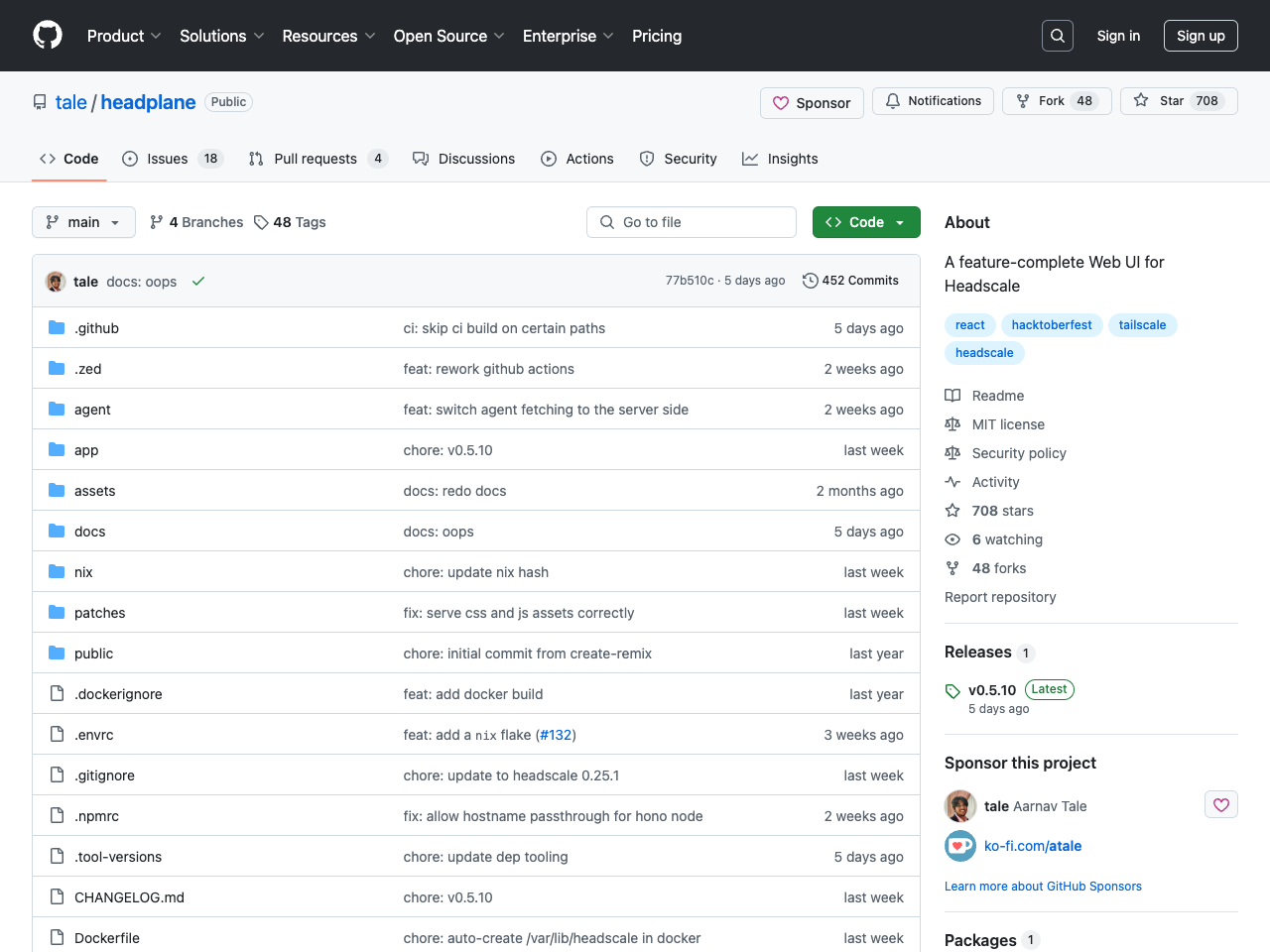Star the repository with Star button

[x=1179, y=101]
